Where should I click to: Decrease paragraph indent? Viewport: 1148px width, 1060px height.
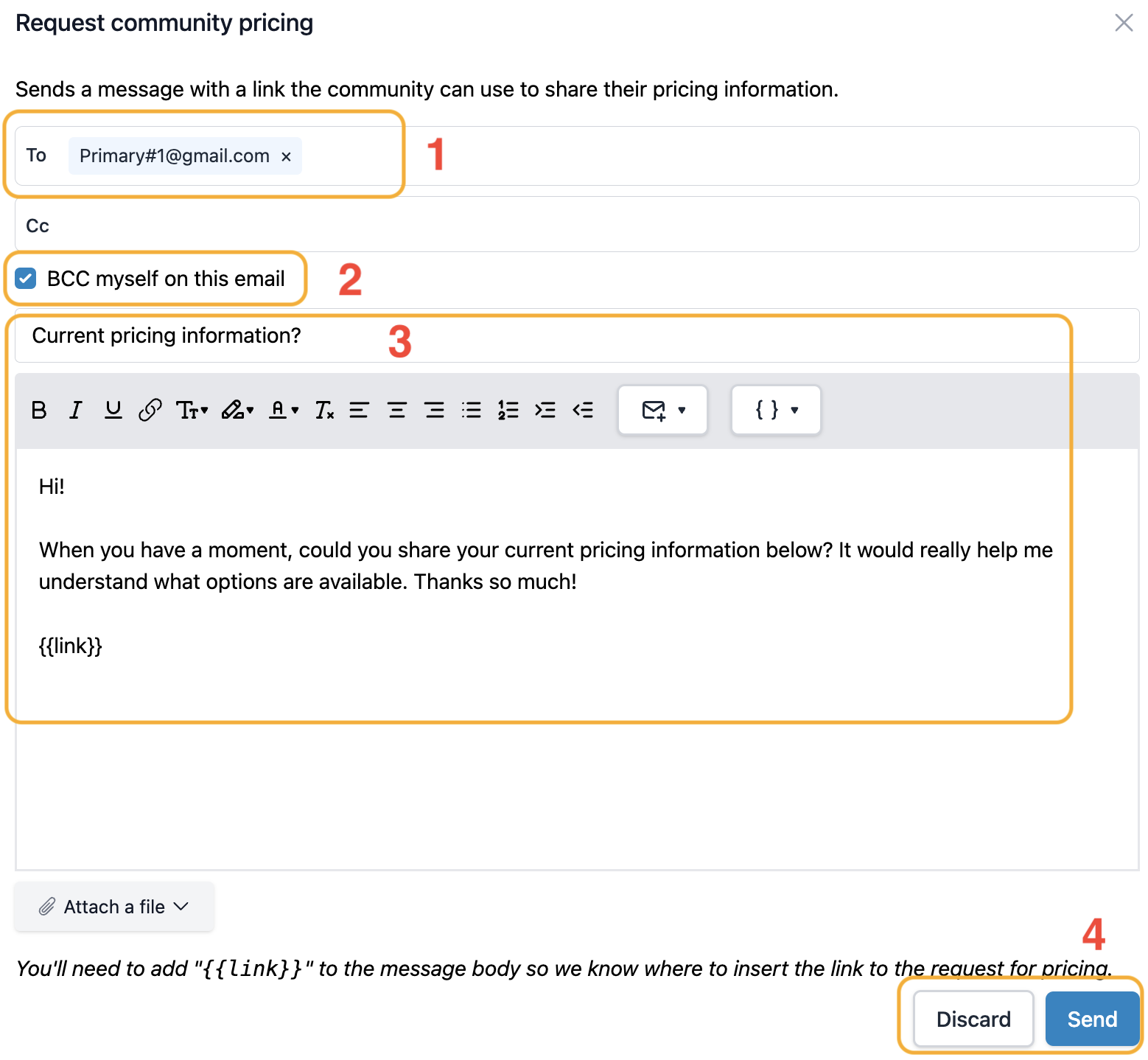pos(583,410)
